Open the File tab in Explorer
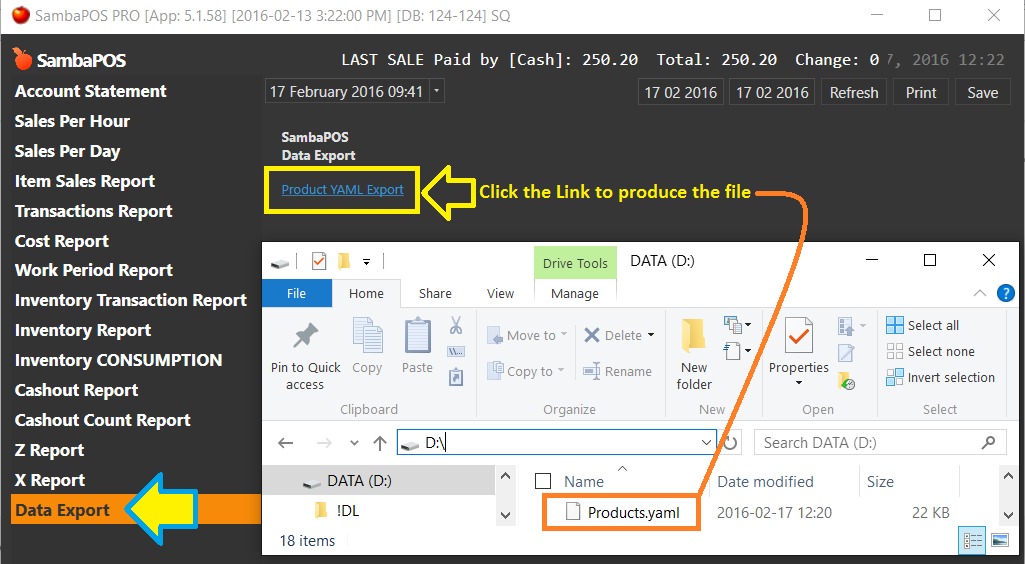The image size is (1025, 564). pyautogui.click(x=297, y=293)
